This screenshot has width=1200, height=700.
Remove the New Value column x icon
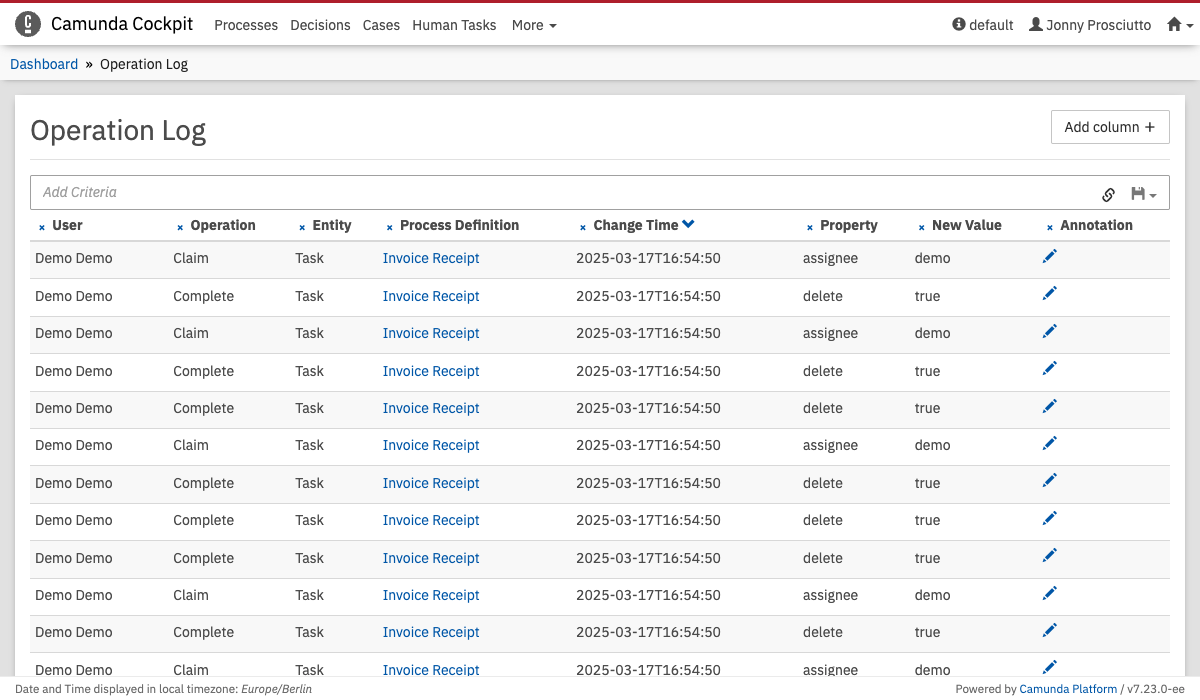click(921, 227)
